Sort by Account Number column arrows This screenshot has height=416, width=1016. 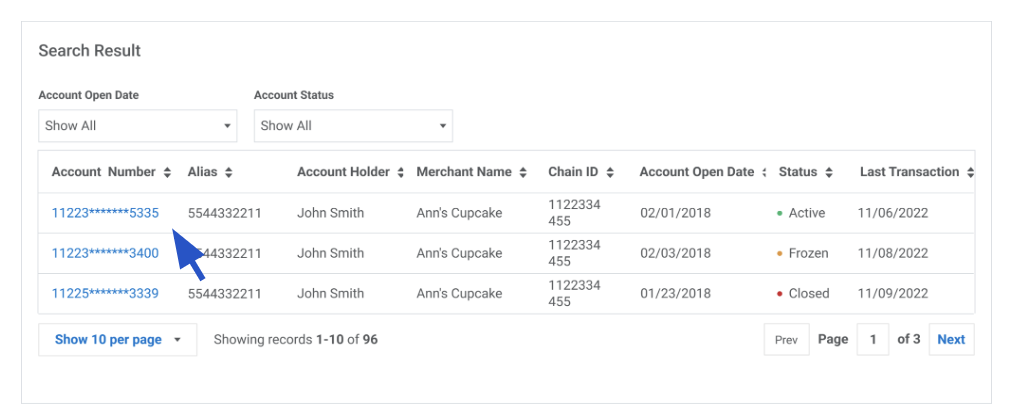(x=167, y=173)
